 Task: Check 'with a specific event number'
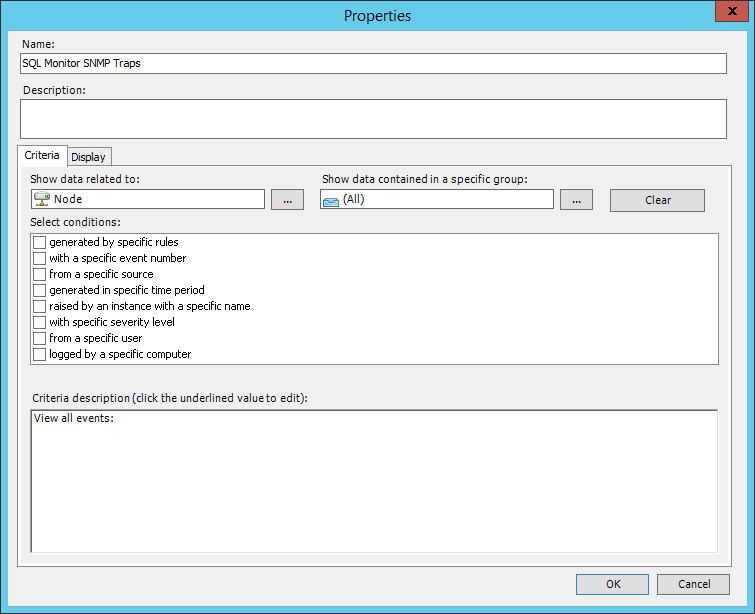(40, 258)
